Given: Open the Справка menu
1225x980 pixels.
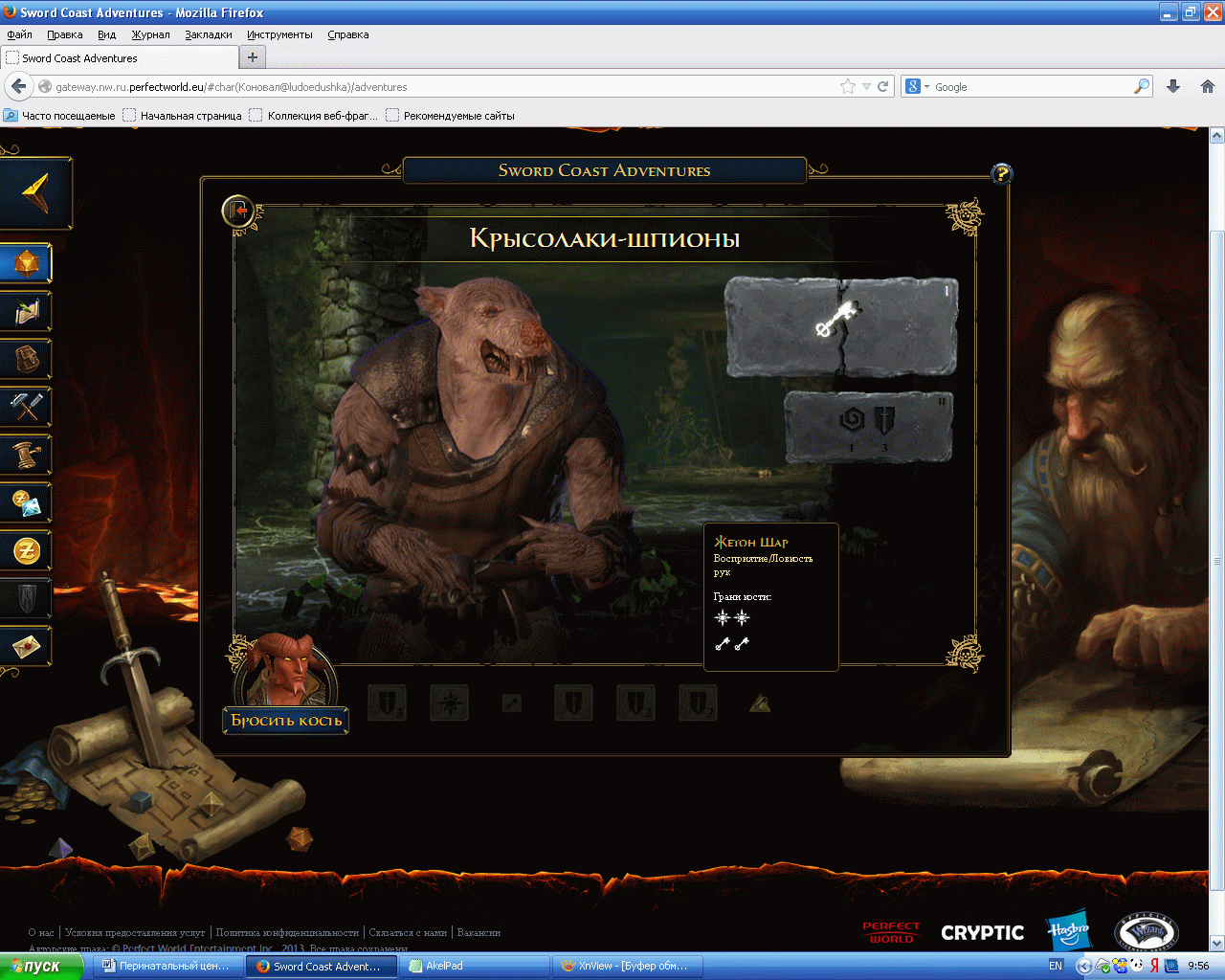Looking at the screenshot, I should click(347, 34).
